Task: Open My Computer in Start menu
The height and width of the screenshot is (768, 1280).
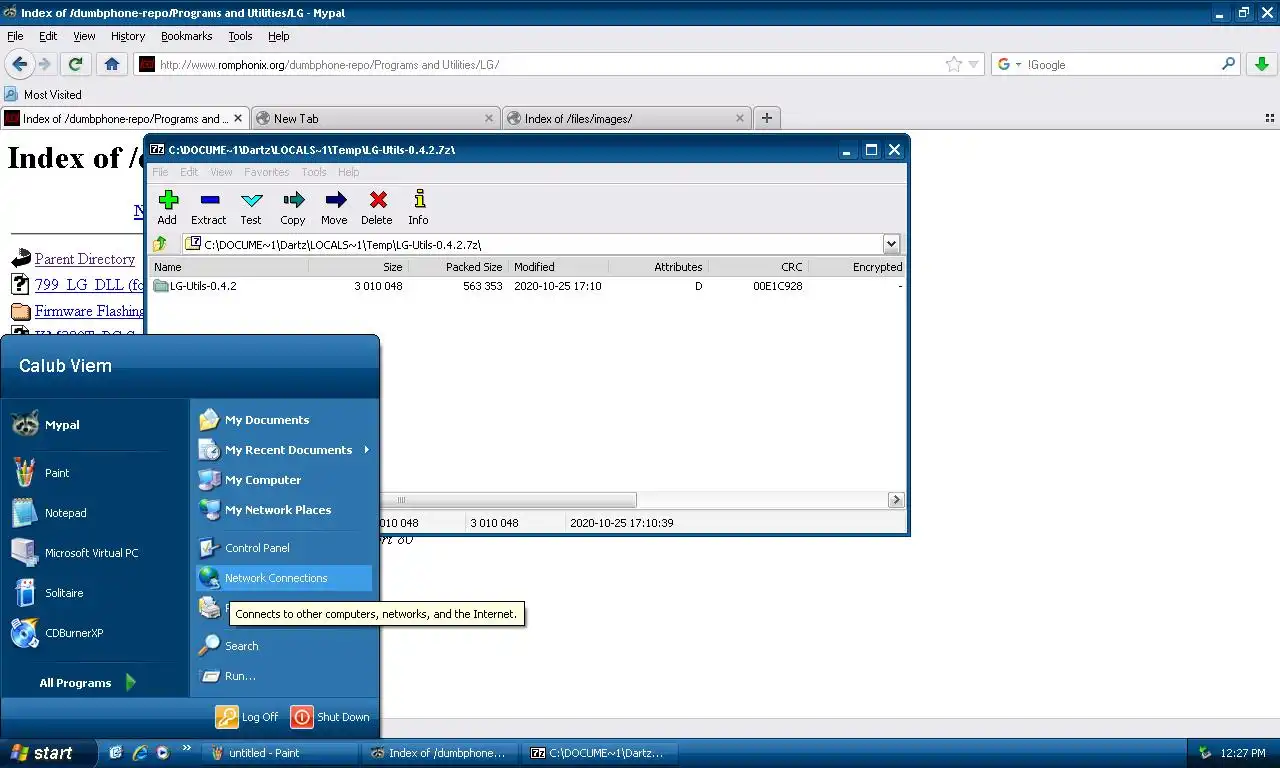Action: pyautogui.click(x=284, y=480)
